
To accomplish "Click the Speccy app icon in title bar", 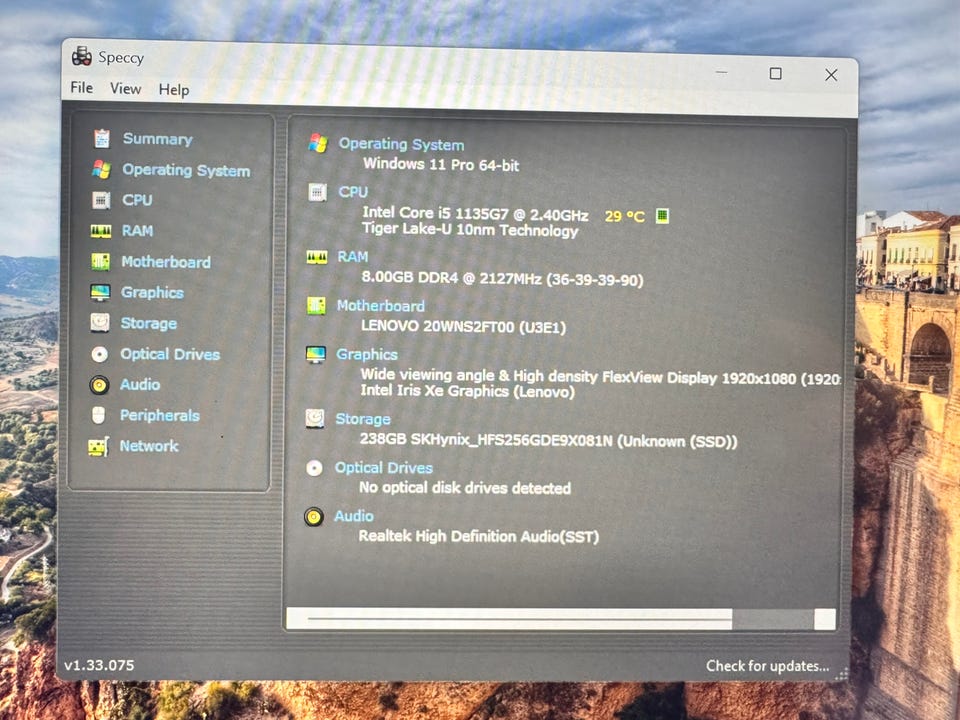I will (x=82, y=56).
